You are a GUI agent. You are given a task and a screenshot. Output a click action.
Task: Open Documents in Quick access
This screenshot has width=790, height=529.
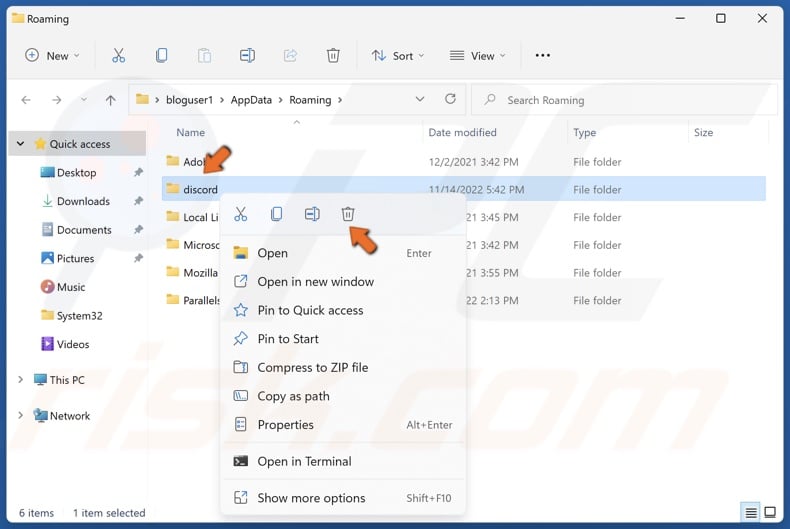click(x=84, y=230)
